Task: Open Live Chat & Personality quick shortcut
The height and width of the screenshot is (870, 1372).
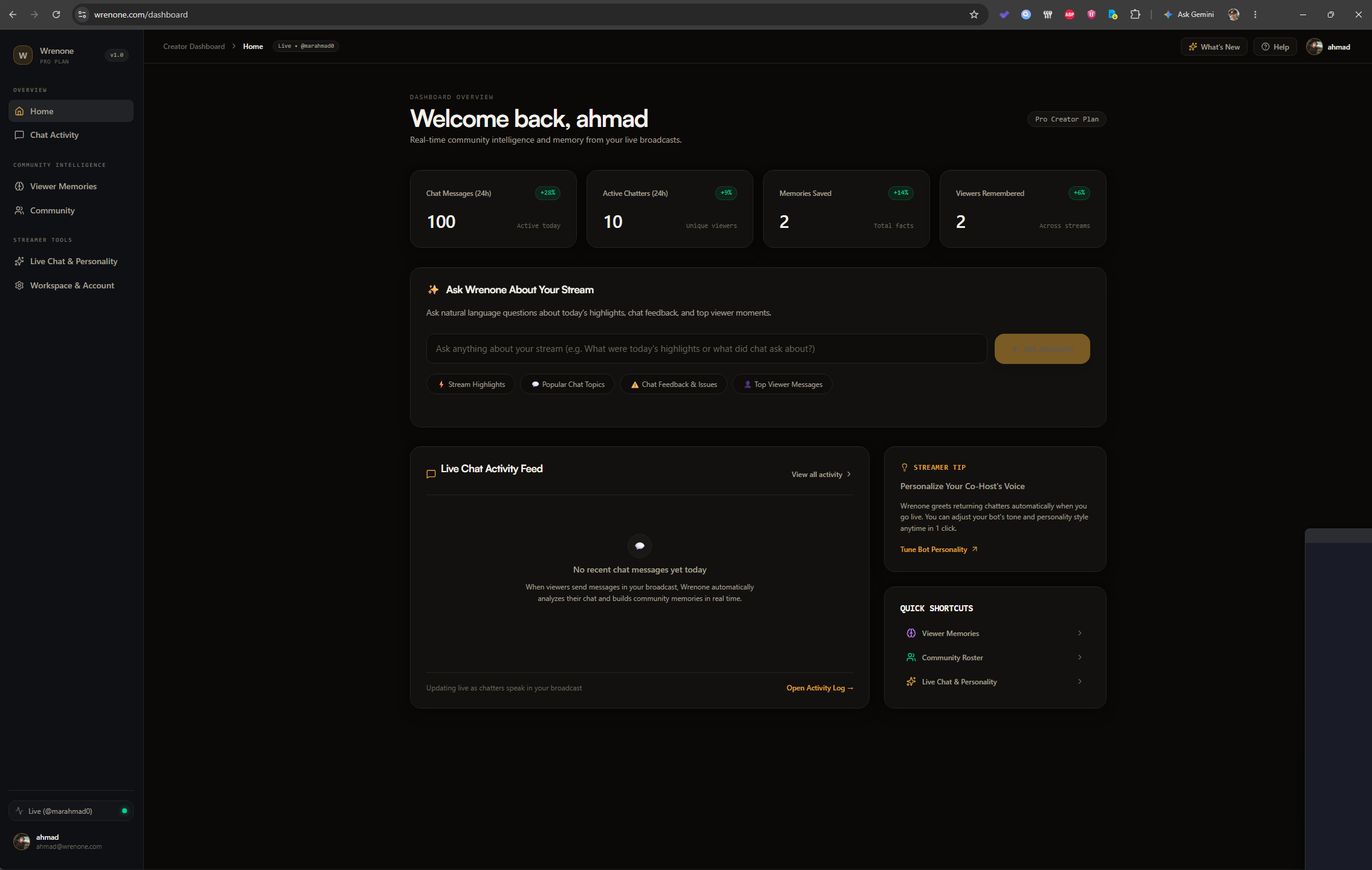Action: [995, 682]
